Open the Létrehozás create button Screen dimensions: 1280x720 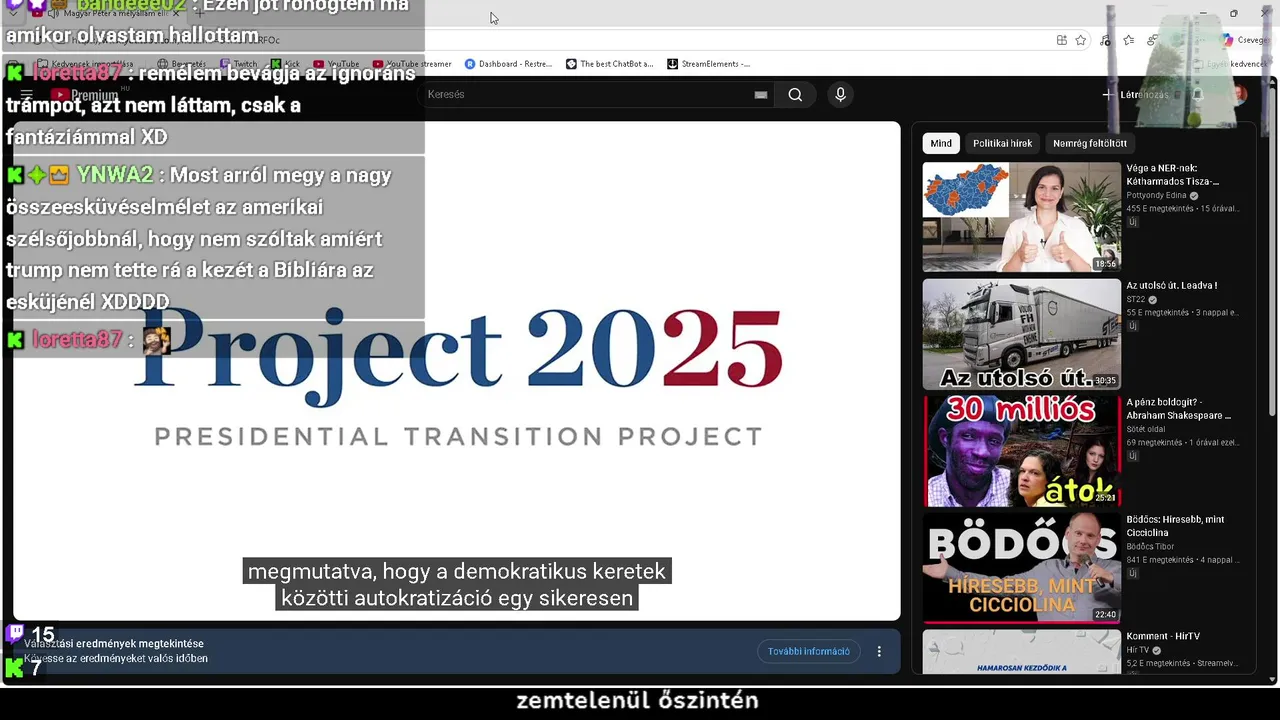[x=1135, y=95]
